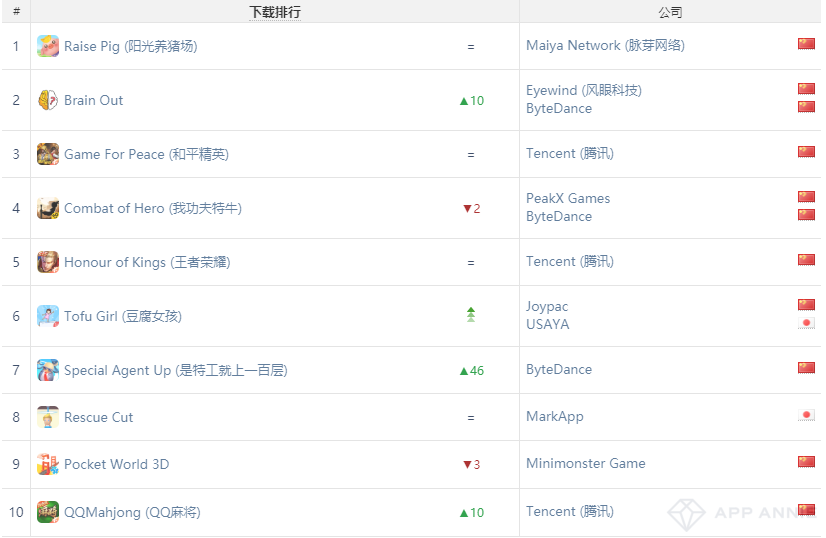Viewport: 826px width, 538px height.
Task: Click the Rescue Cut app icon
Action: click(x=48, y=417)
